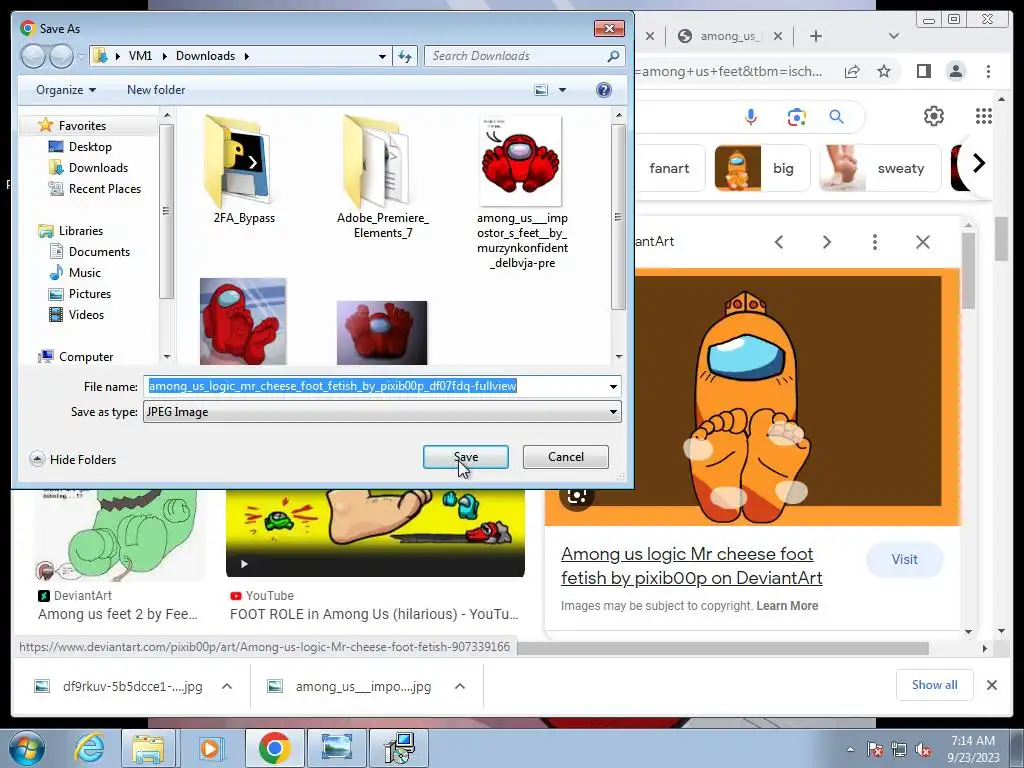Select the Adobe_Premiere_Elements_7 folder
Image resolution: width=1024 pixels, height=768 pixels.
pos(383,176)
